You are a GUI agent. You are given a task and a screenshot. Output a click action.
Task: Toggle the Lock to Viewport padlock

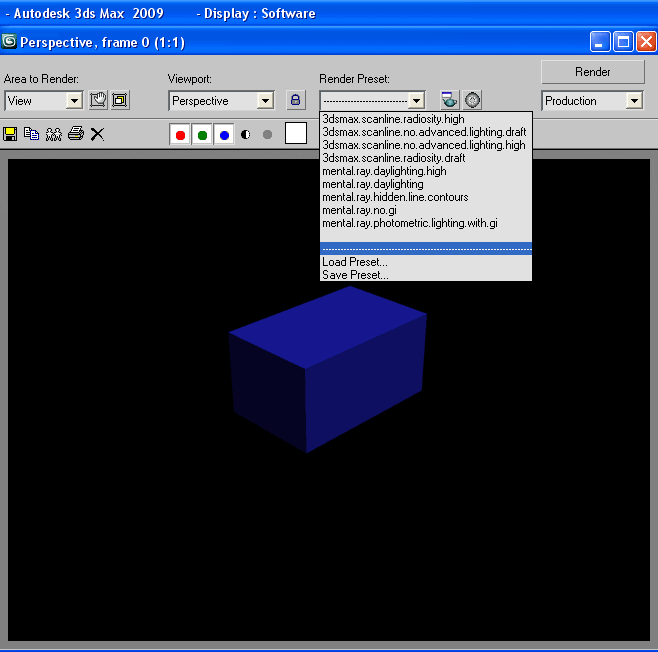click(295, 100)
